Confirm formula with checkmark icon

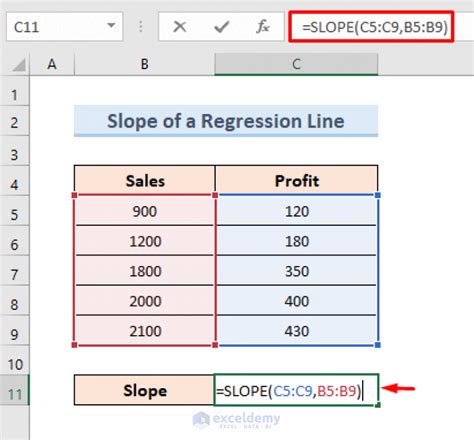coord(222,27)
